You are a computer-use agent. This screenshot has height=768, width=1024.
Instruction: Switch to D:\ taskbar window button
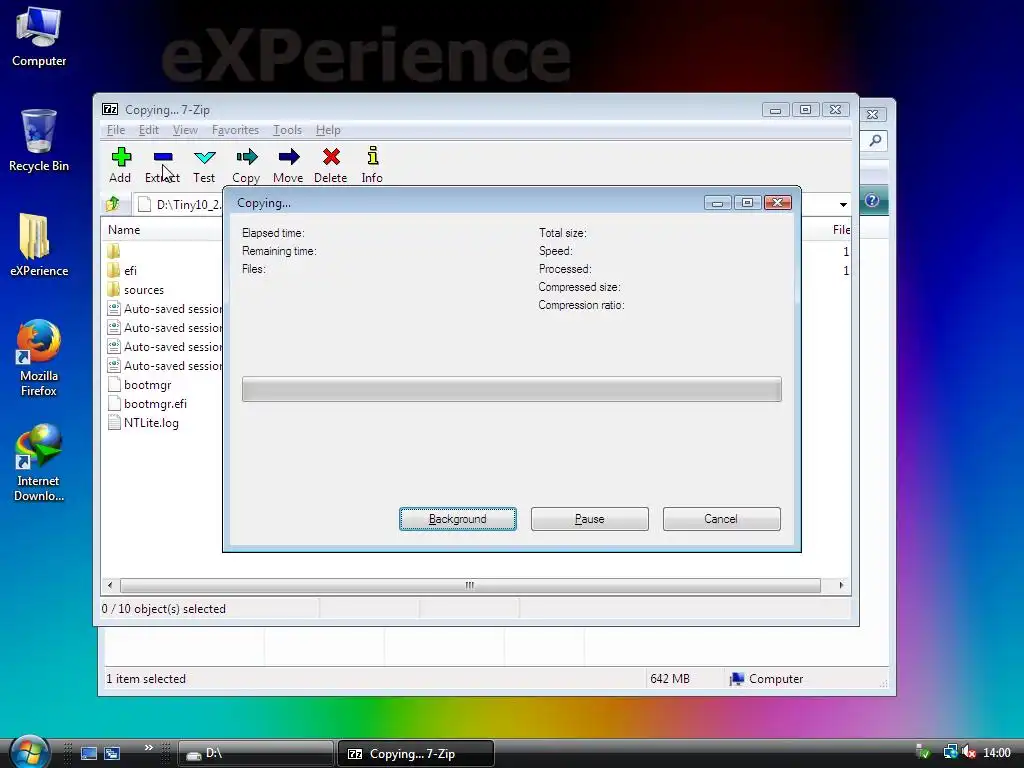pyautogui.click(x=255, y=754)
